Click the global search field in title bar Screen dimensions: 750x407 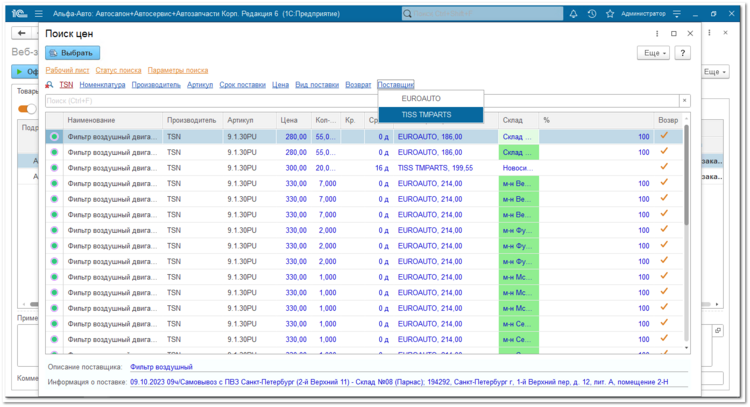pos(482,14)
